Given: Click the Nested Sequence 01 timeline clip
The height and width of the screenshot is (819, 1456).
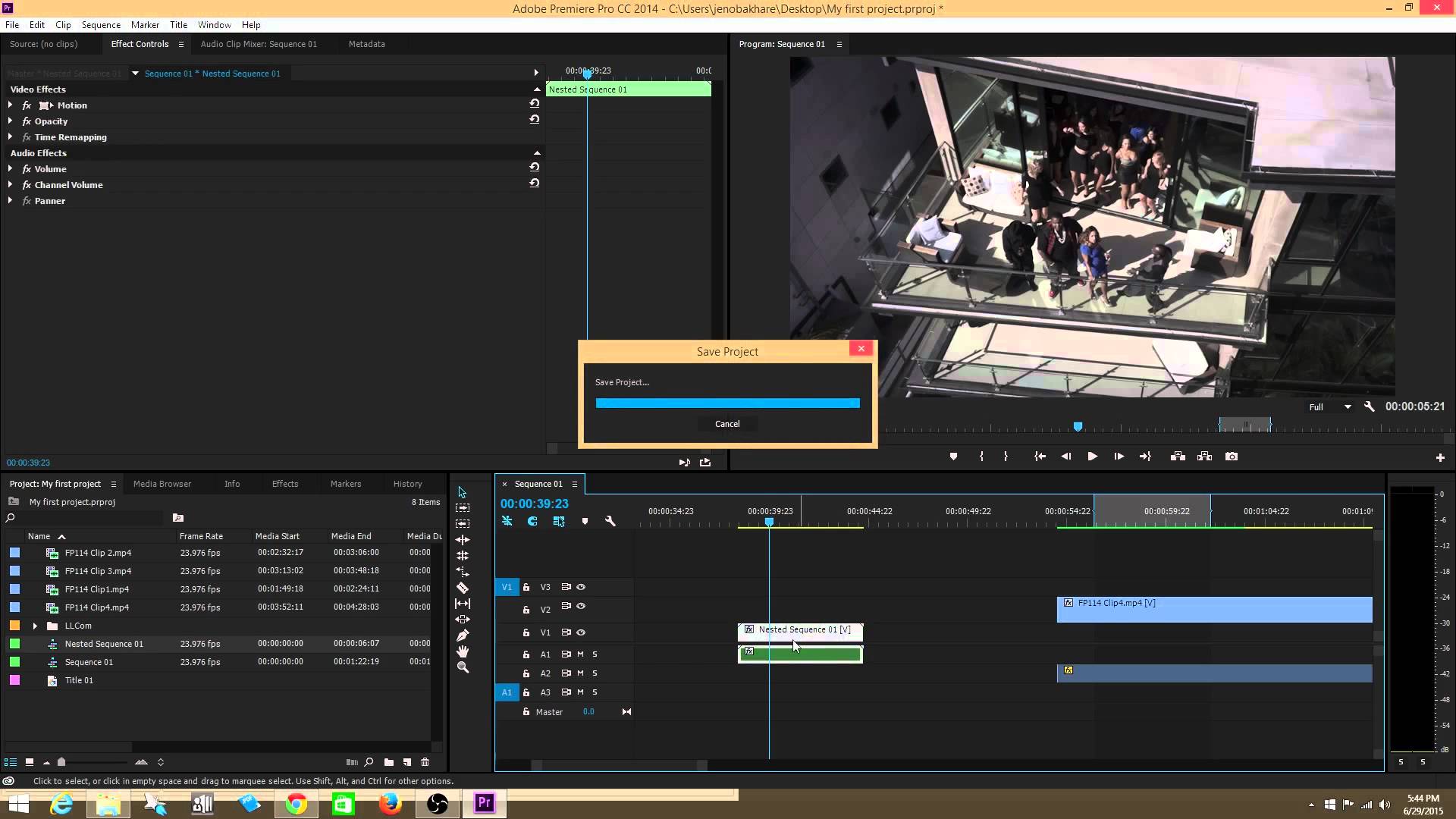Looking at the screenshot, I should (x=799, y=629).
